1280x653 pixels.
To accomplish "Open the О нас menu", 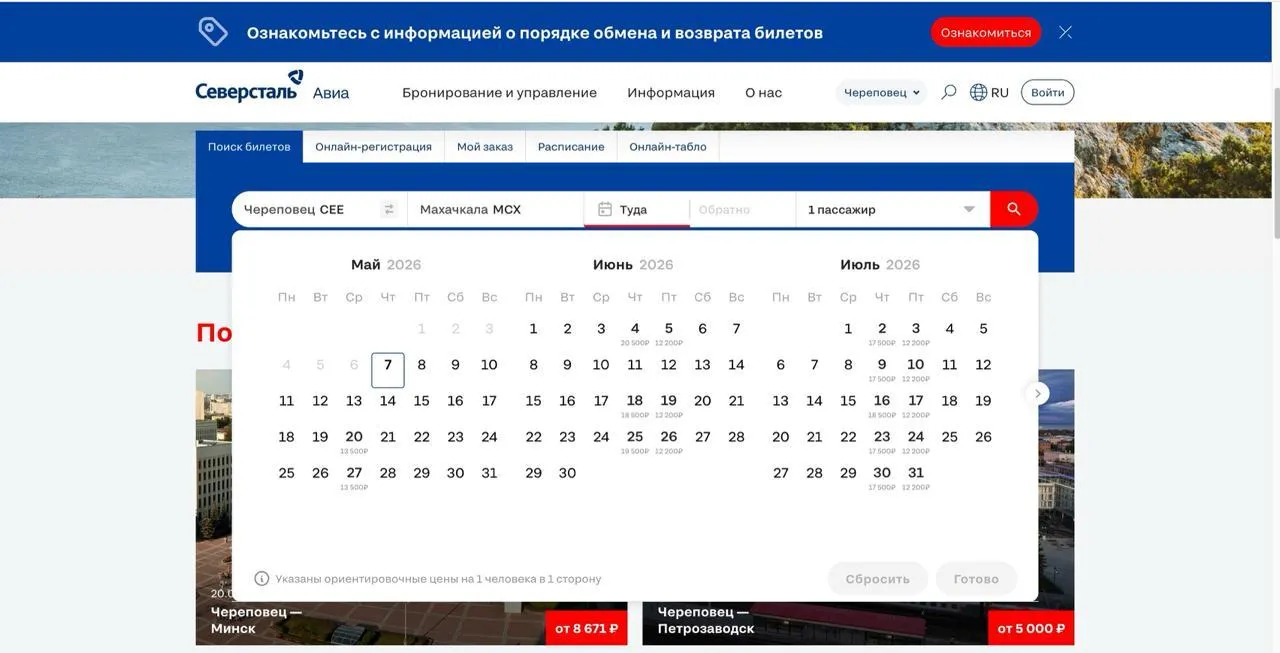I will point(764,92).
